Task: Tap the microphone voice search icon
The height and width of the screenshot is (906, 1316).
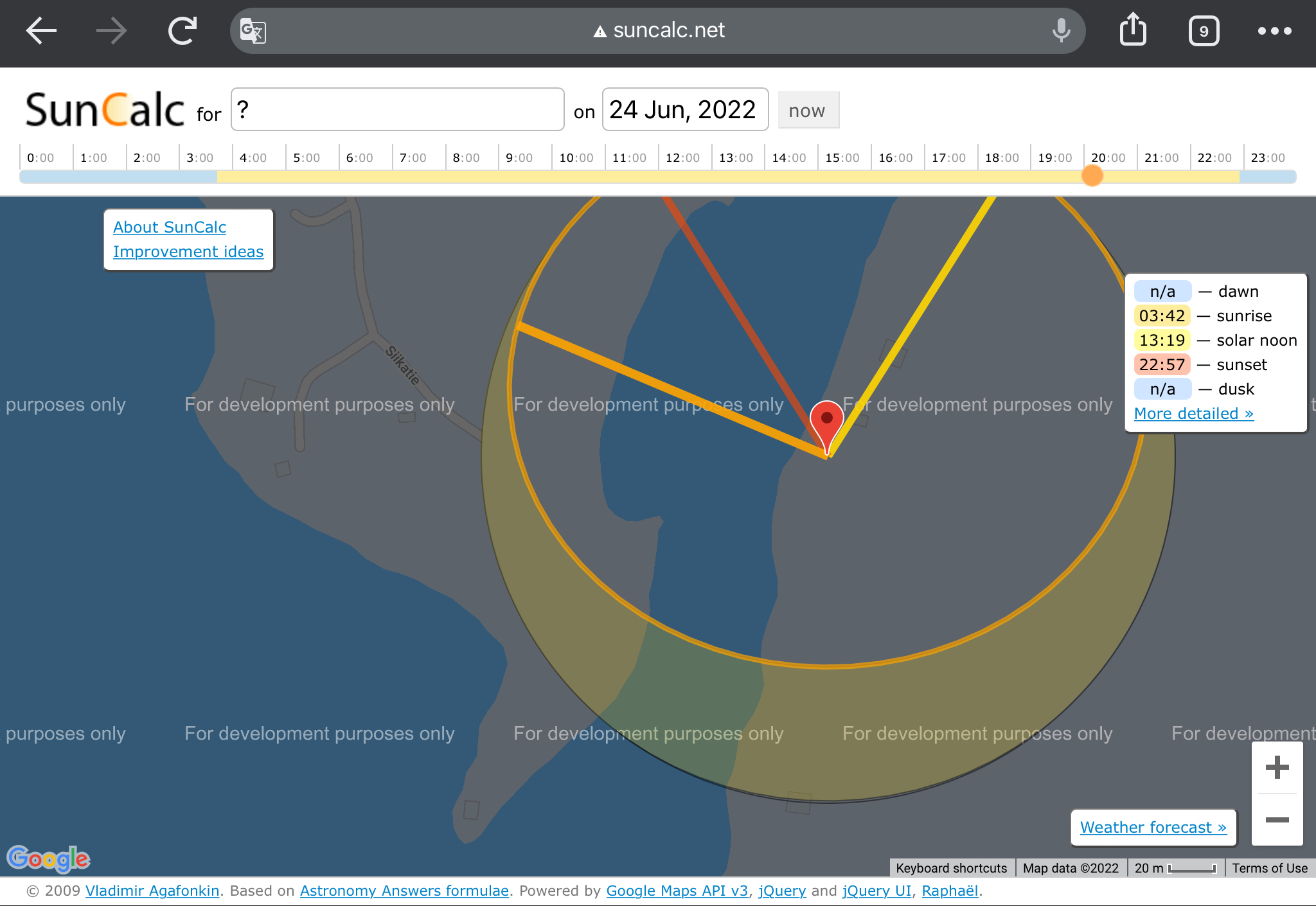Action: [x=1061, y=30]
